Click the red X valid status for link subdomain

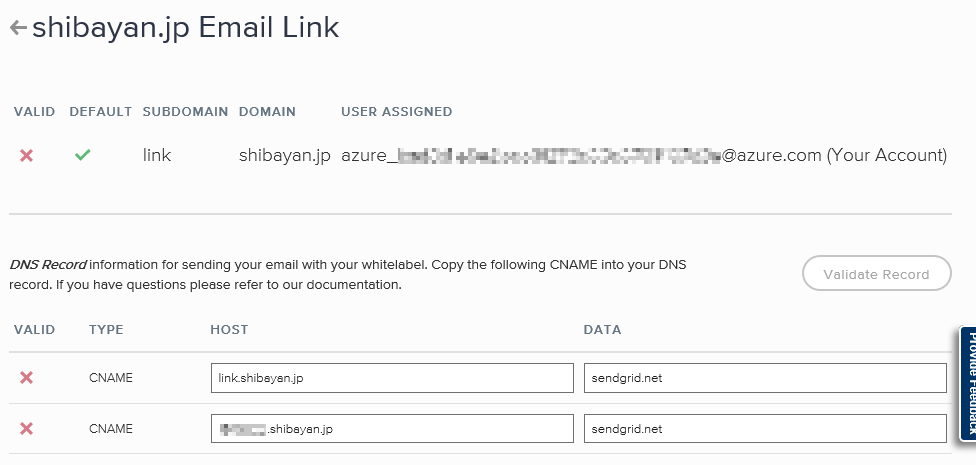(x=26, y=156)
